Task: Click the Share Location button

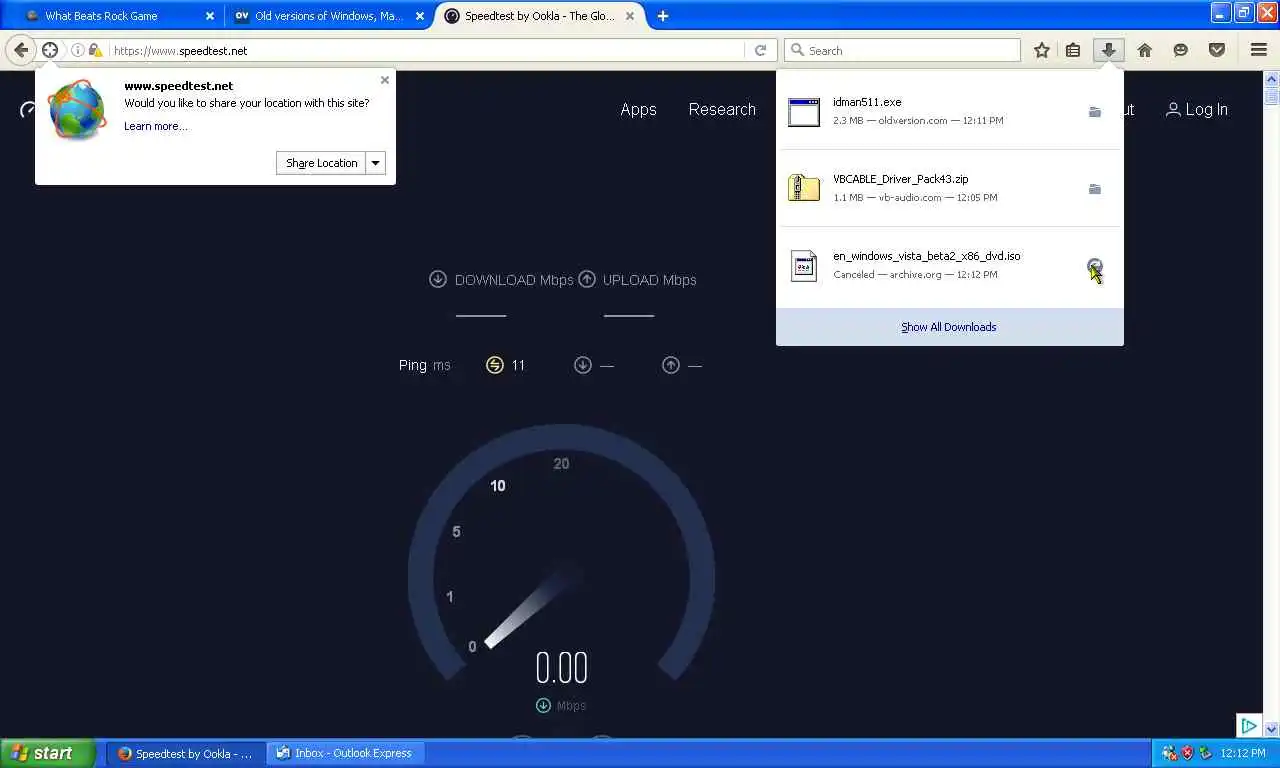Action: pos(322,163)
